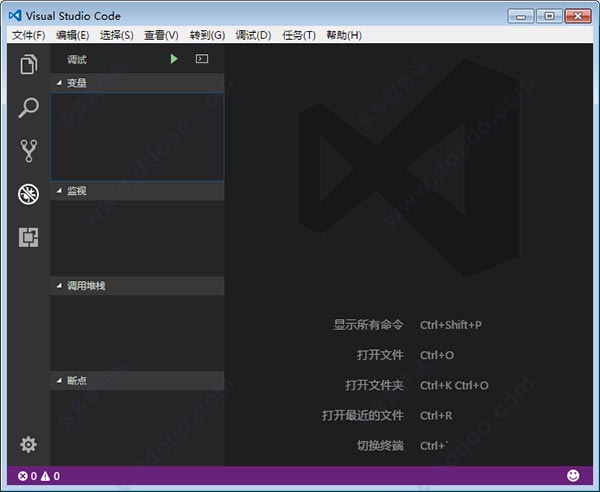This screenshot has width=600, height=492.
Task: Click the 打开文件夹 hint text
Action: pyautogui.click(x=374, y=385)
